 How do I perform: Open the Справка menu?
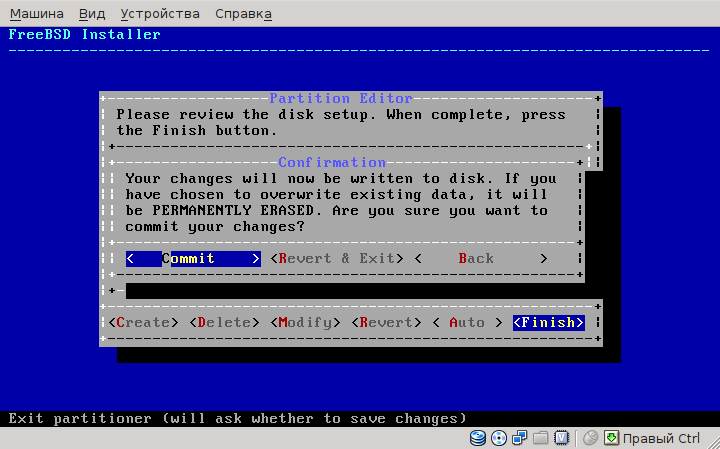[x=243, y=14]
